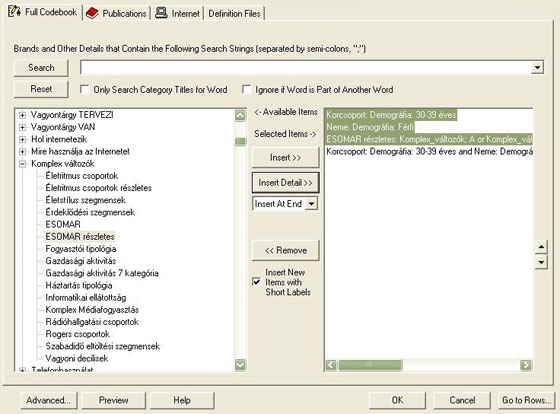Click the tree scroll down arrow
This screenshot has height=414, width=560.
240,365
